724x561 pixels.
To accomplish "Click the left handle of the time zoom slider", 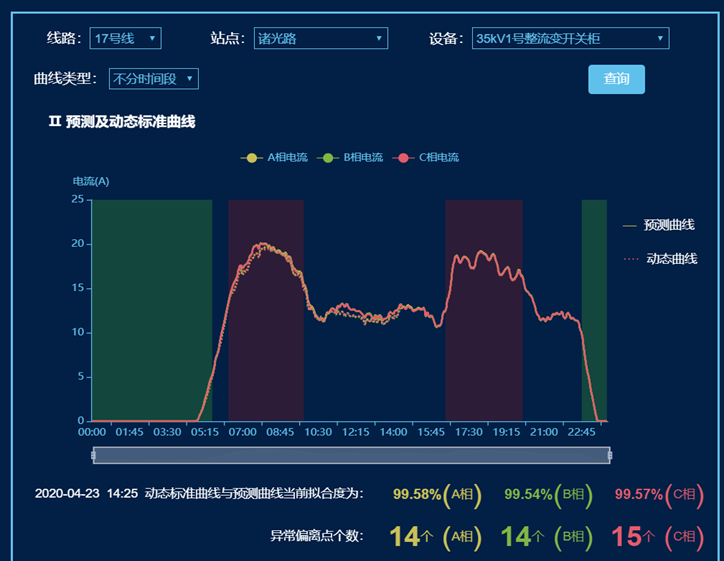I will click(93, 456).
